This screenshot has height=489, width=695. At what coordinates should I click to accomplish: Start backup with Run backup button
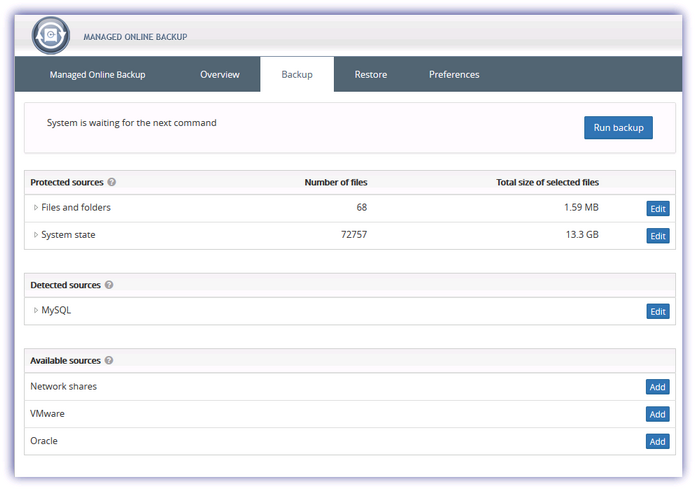[618, 128]
